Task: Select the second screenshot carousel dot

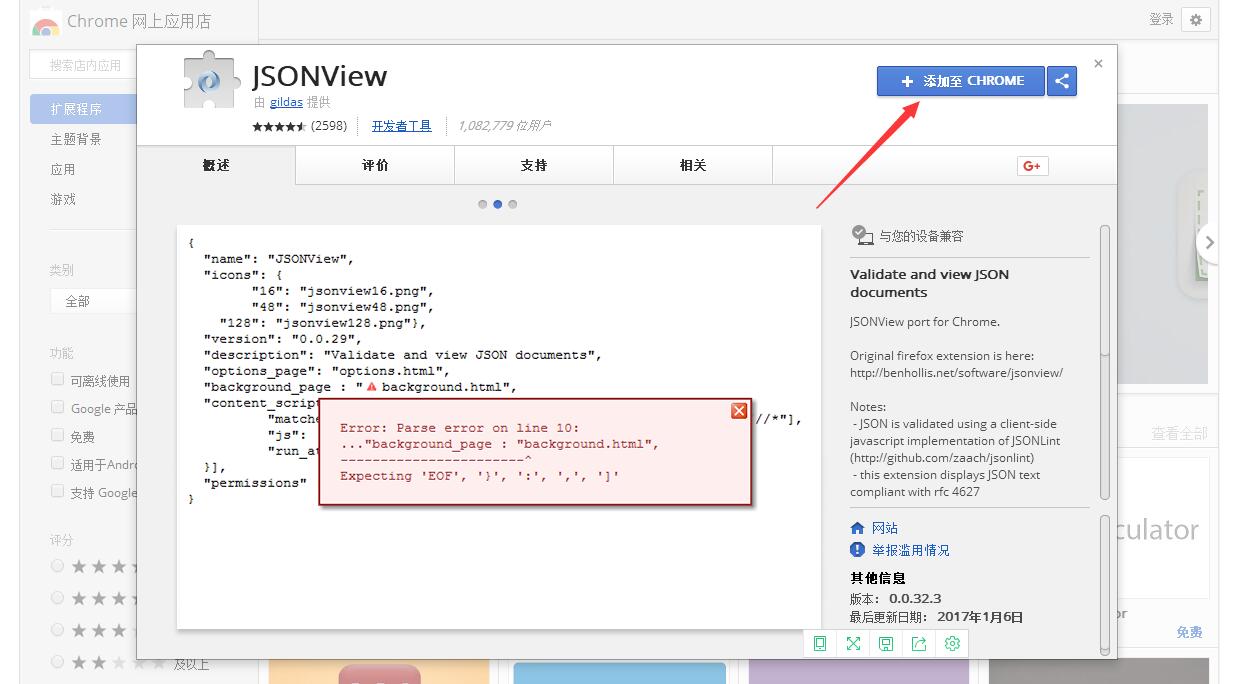Action: [x=498, y=205]
